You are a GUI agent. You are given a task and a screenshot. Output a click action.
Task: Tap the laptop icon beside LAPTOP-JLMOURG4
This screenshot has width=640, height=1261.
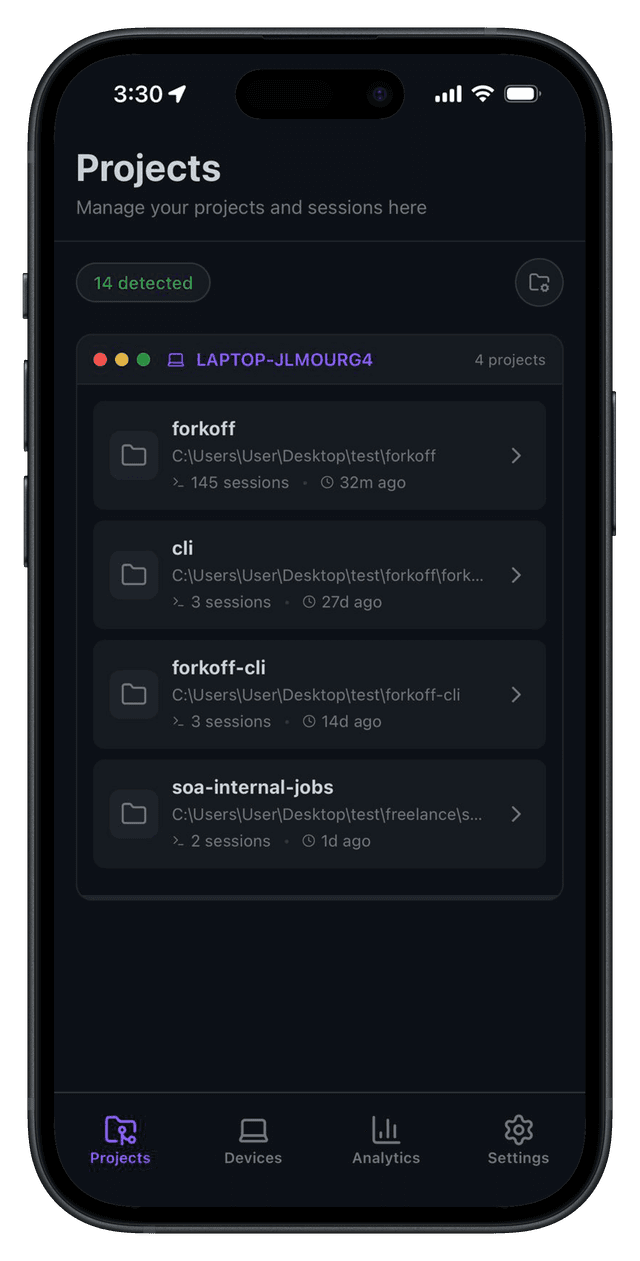[176, 360]
